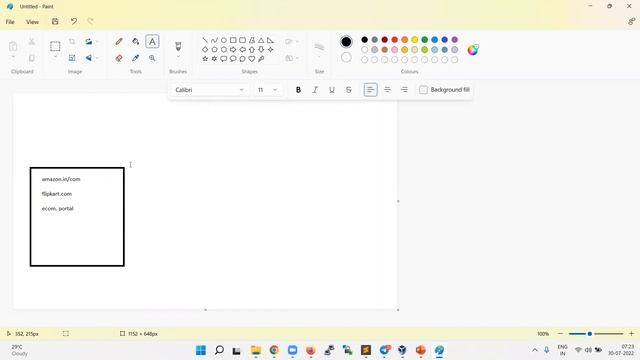Open taskbar Search
This screenshot has width=640, height=360.
[219, 350]
